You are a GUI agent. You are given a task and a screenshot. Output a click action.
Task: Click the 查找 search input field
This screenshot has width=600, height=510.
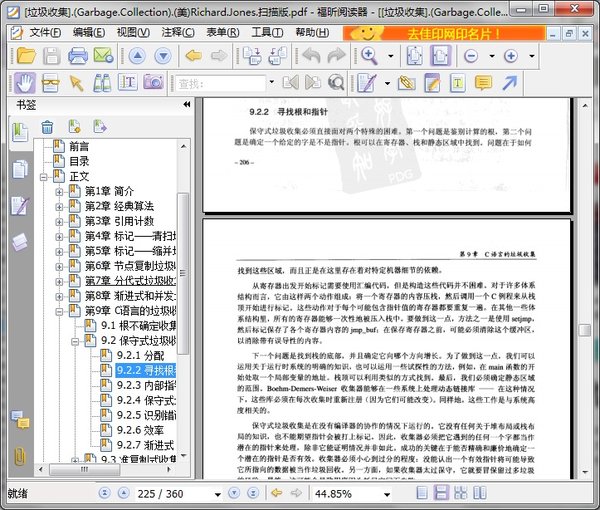click(220, 83)
